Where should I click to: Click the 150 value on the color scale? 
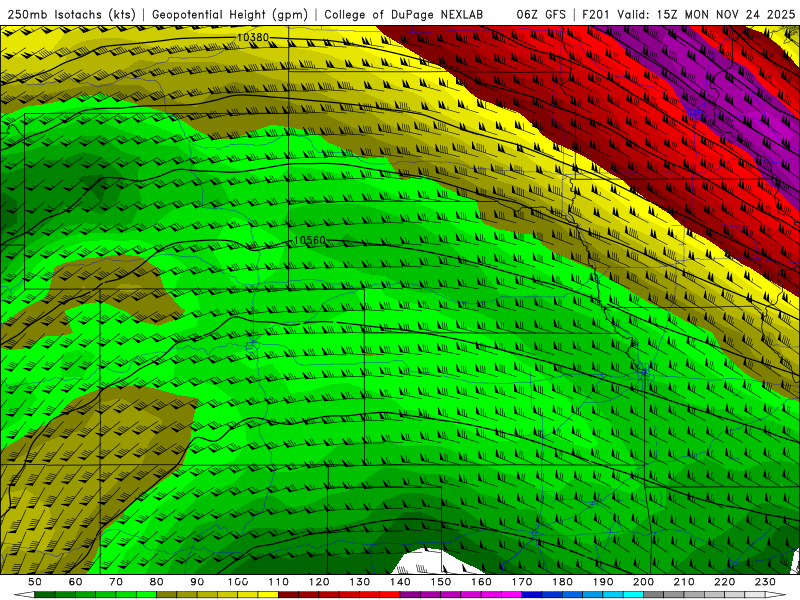[x=441, y=582]
